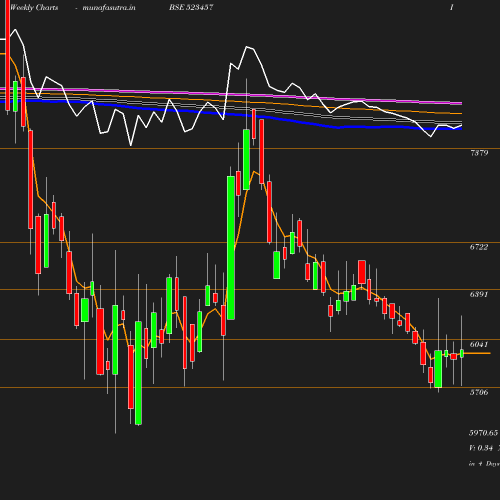Viewport: 500px width, 500px height.
Task: Click the 6391 price level label
Action: coord(479,294)
